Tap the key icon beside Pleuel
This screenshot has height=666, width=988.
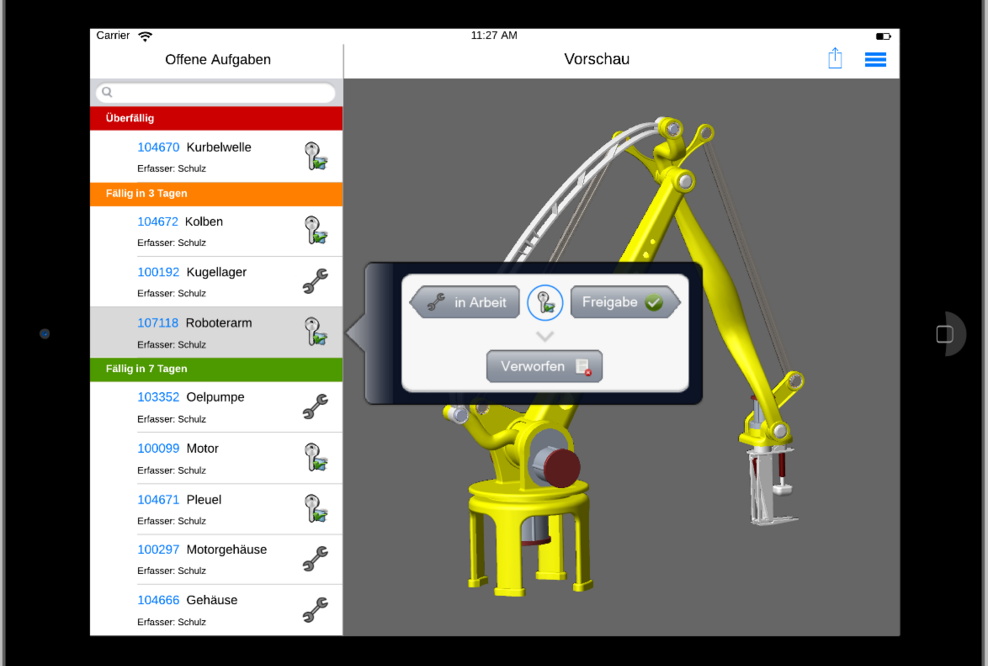click(x=316, y=508)
